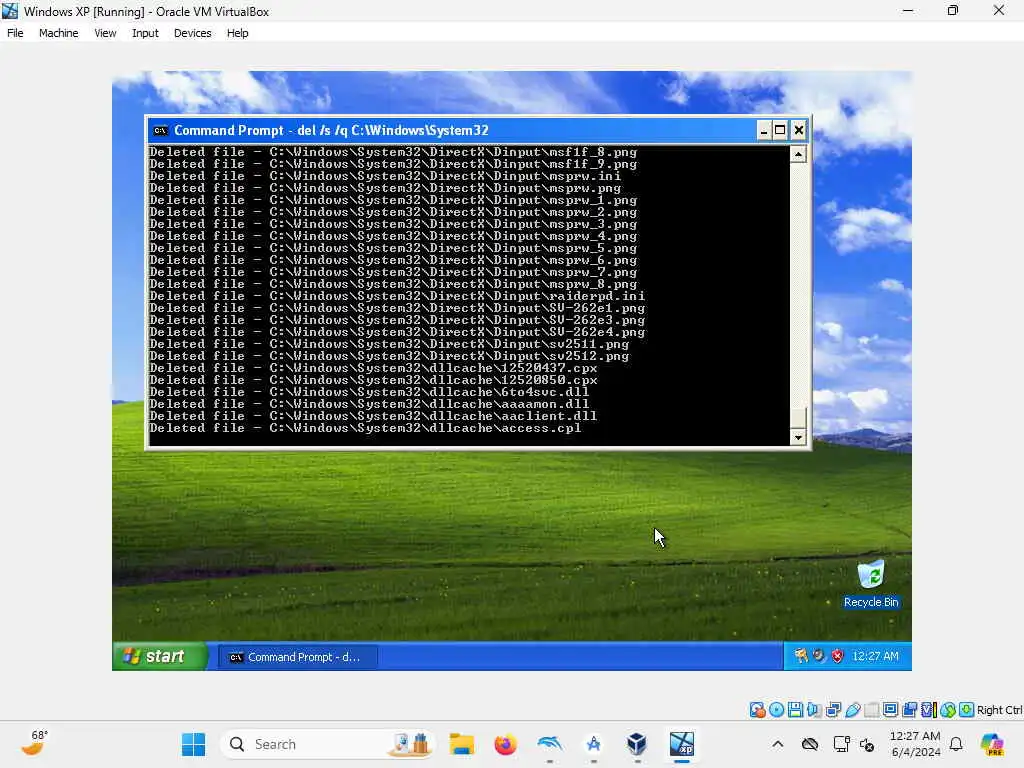Click the Windows taskbar Search box

[327, 744]
